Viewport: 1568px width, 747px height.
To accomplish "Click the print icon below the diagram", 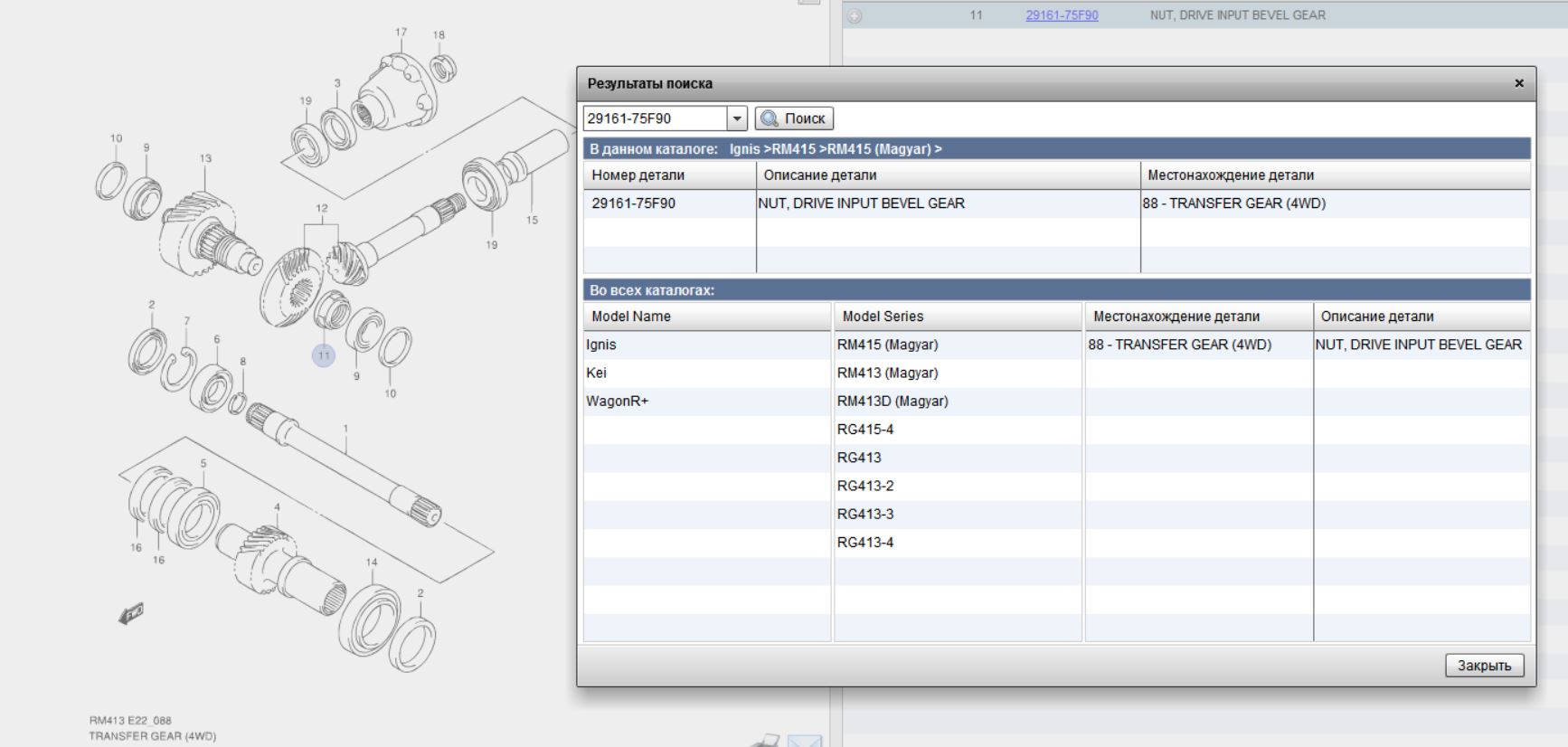I will [765, 741].
